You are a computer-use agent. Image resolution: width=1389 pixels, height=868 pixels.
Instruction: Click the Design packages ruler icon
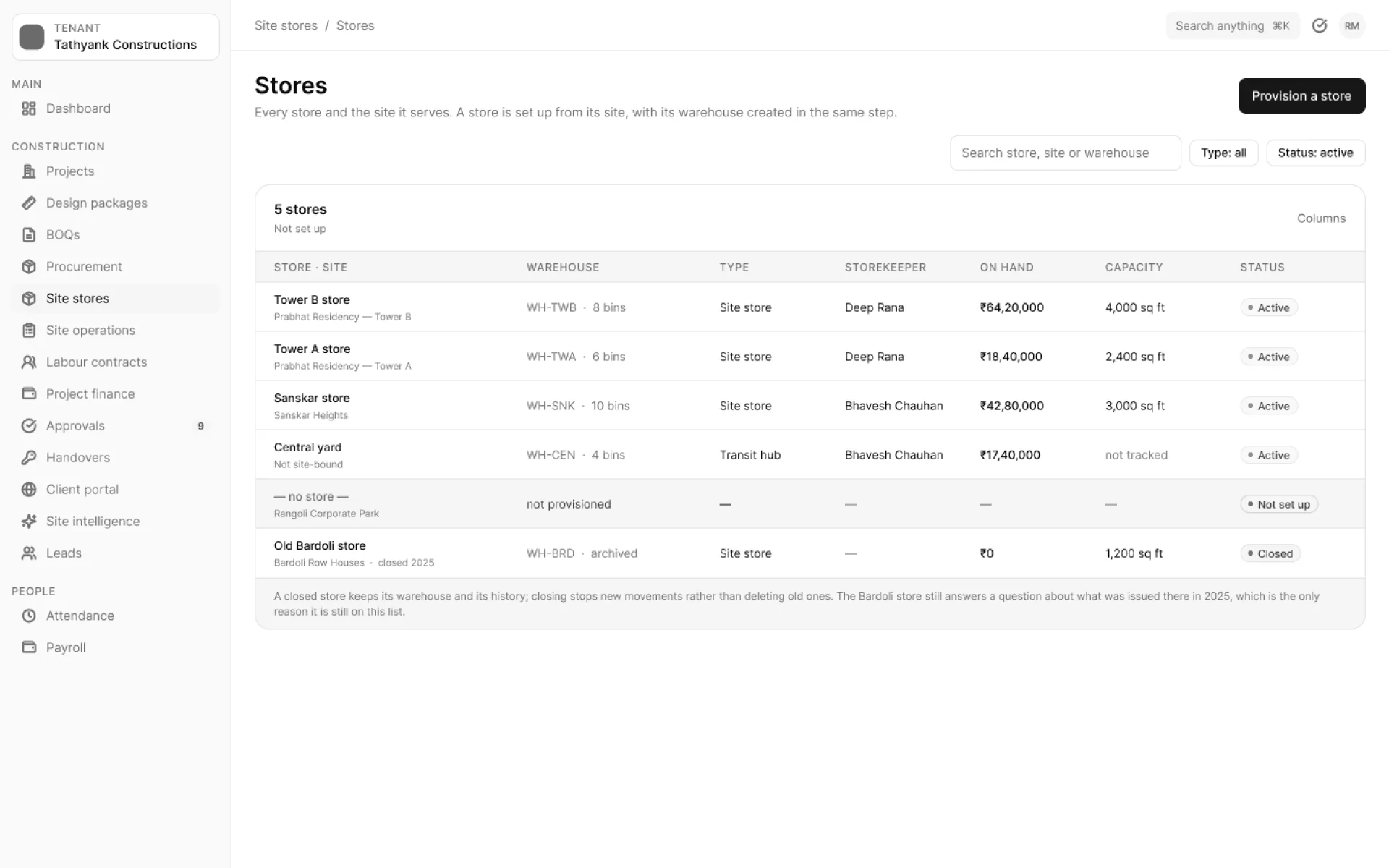(29, 203)
